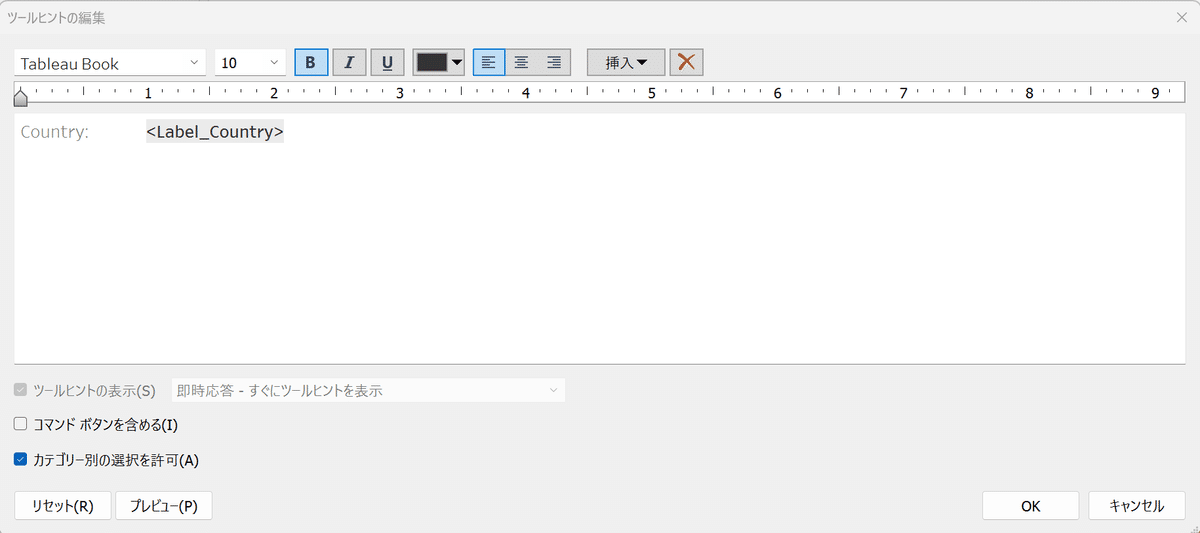
Task: Align text left
Action: click(489, 62)
